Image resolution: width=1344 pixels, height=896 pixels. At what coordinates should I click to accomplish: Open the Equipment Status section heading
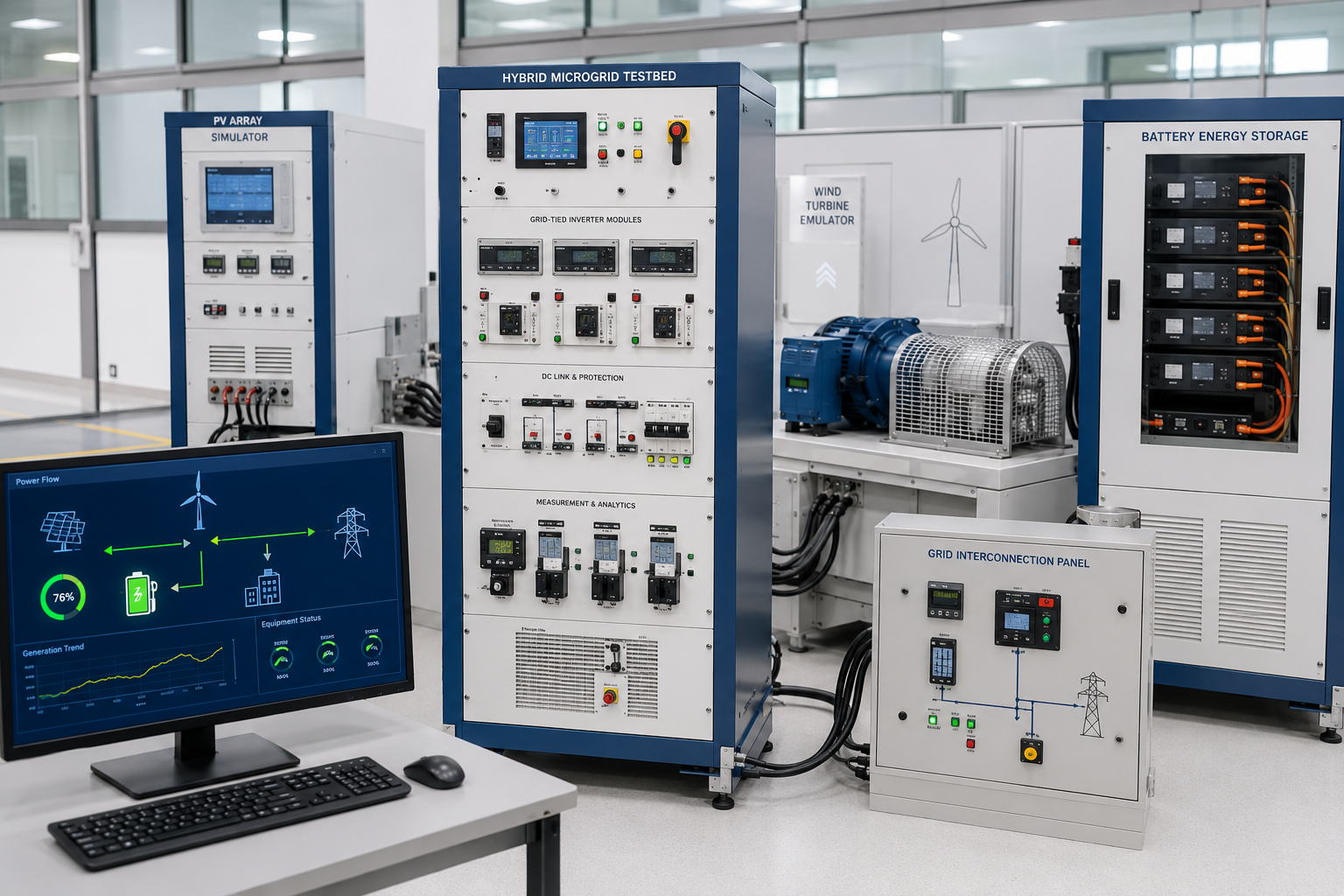291,620
